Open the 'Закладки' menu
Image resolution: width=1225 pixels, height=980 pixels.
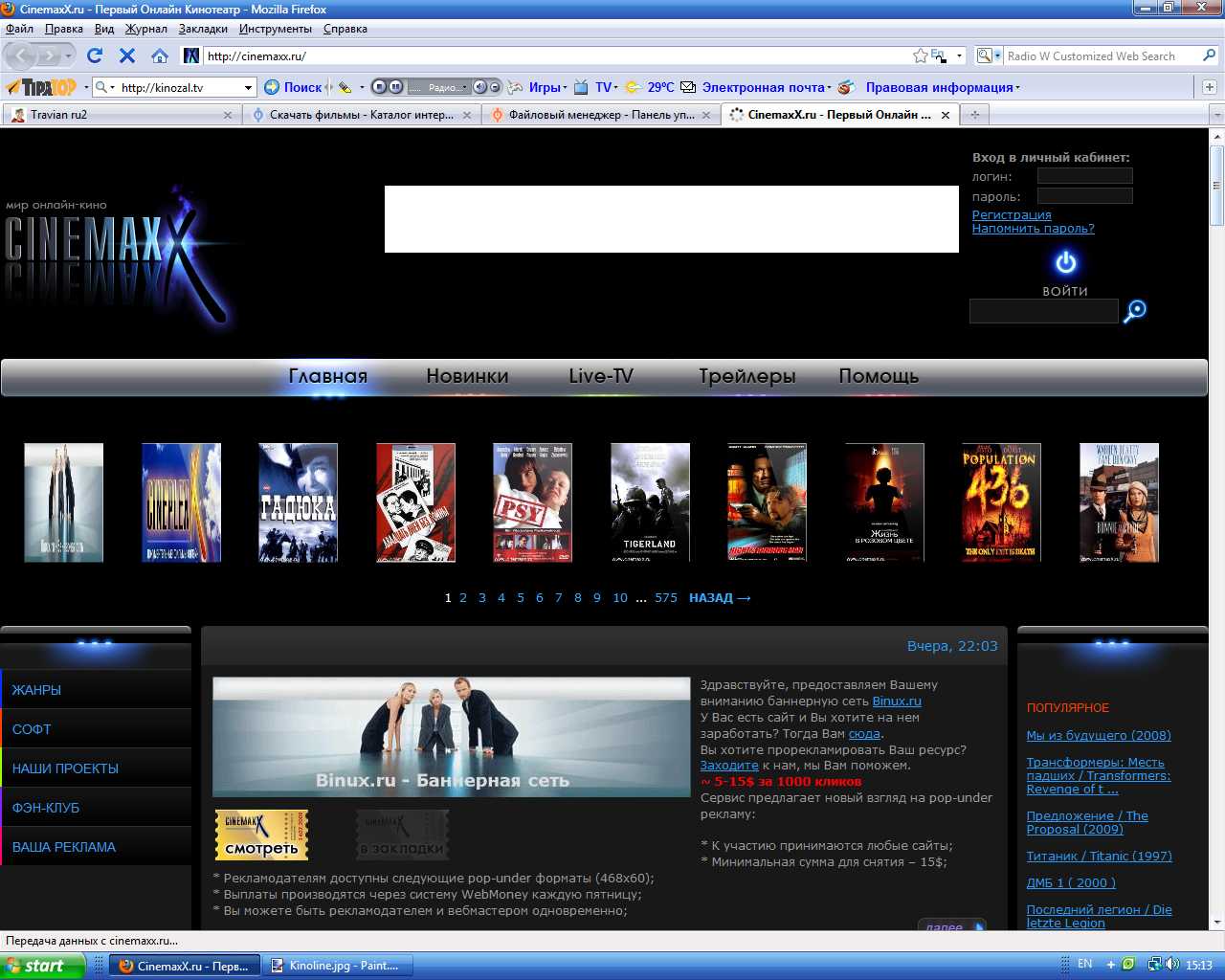pyautogui.click(x=203, y=29)
